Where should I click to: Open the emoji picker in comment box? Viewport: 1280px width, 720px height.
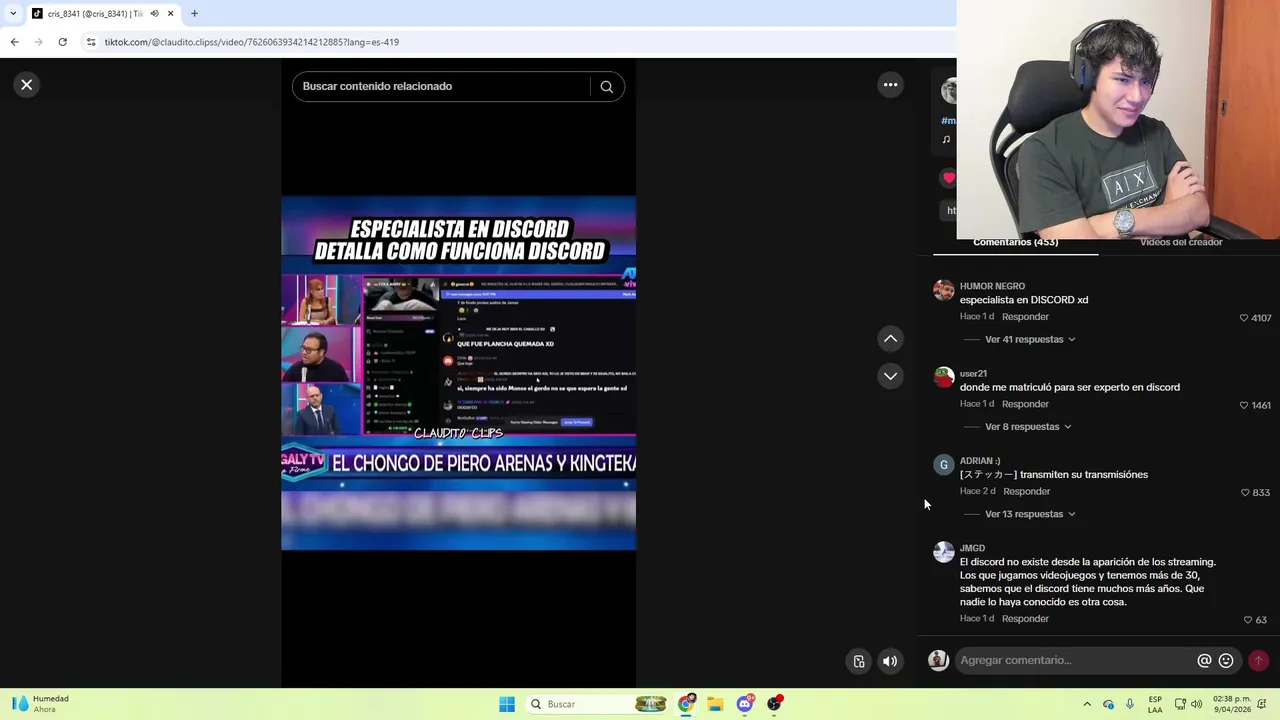tap(1226, 661)
